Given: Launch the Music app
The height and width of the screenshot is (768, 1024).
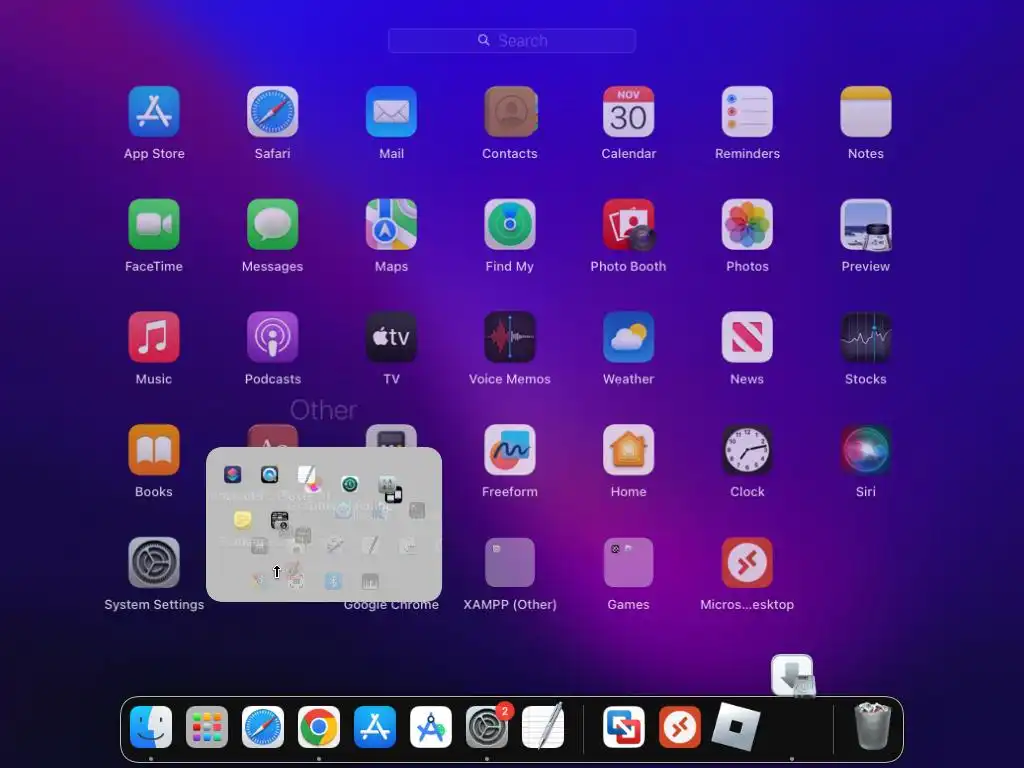Looking at the screenshot, I should click(x=154, y=337).
